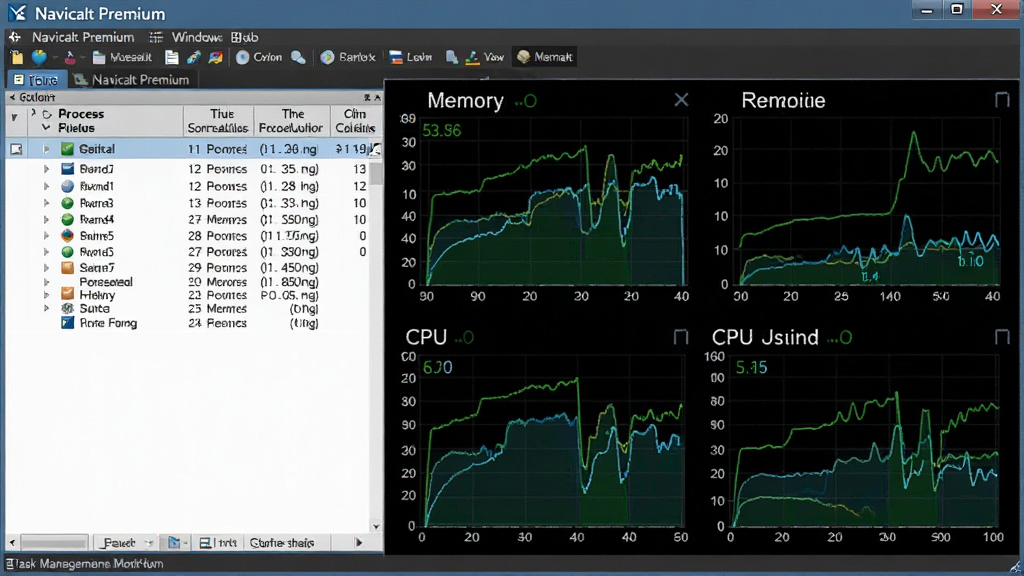The image size is (1024, 576).
Task: Click the Gcilont panel header
Action: click(x=194, y=97)
